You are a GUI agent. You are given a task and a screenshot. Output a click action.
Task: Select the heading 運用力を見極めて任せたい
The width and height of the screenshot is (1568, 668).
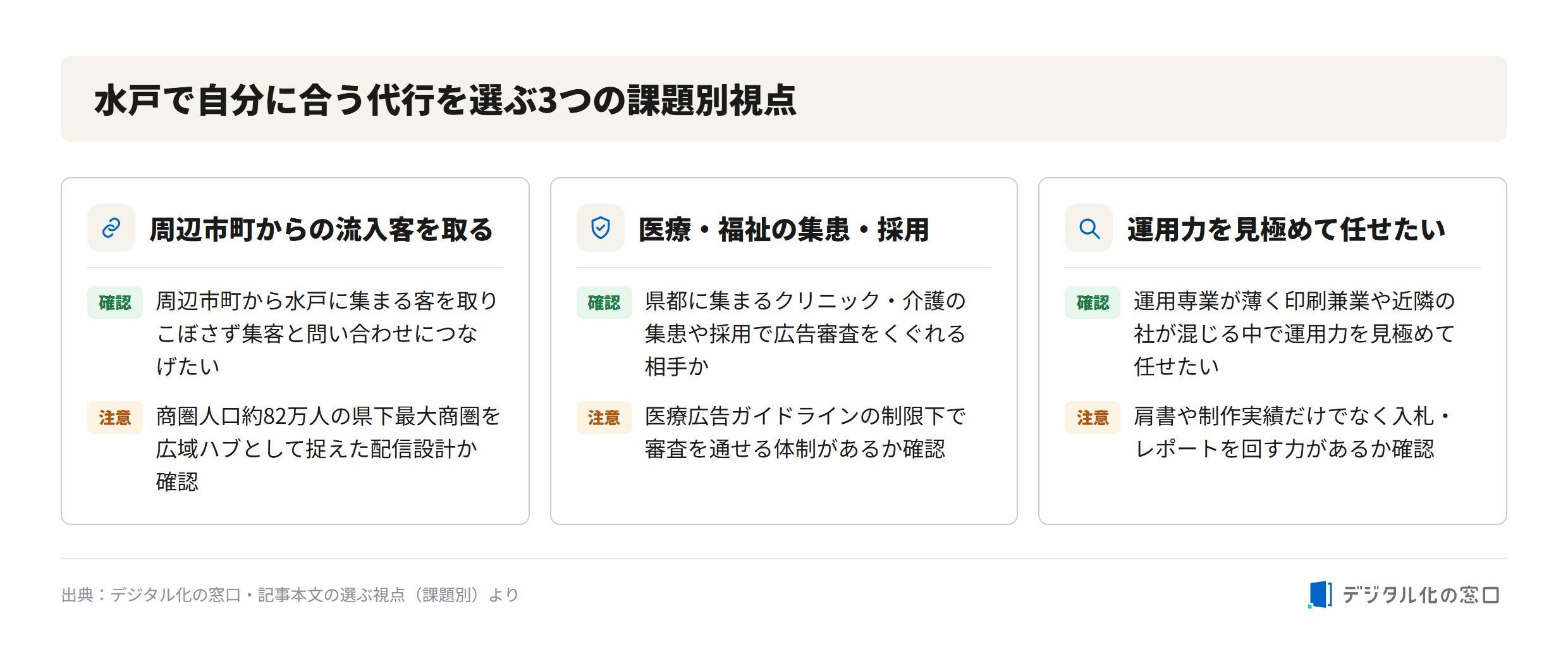(x=1286, y=229)
